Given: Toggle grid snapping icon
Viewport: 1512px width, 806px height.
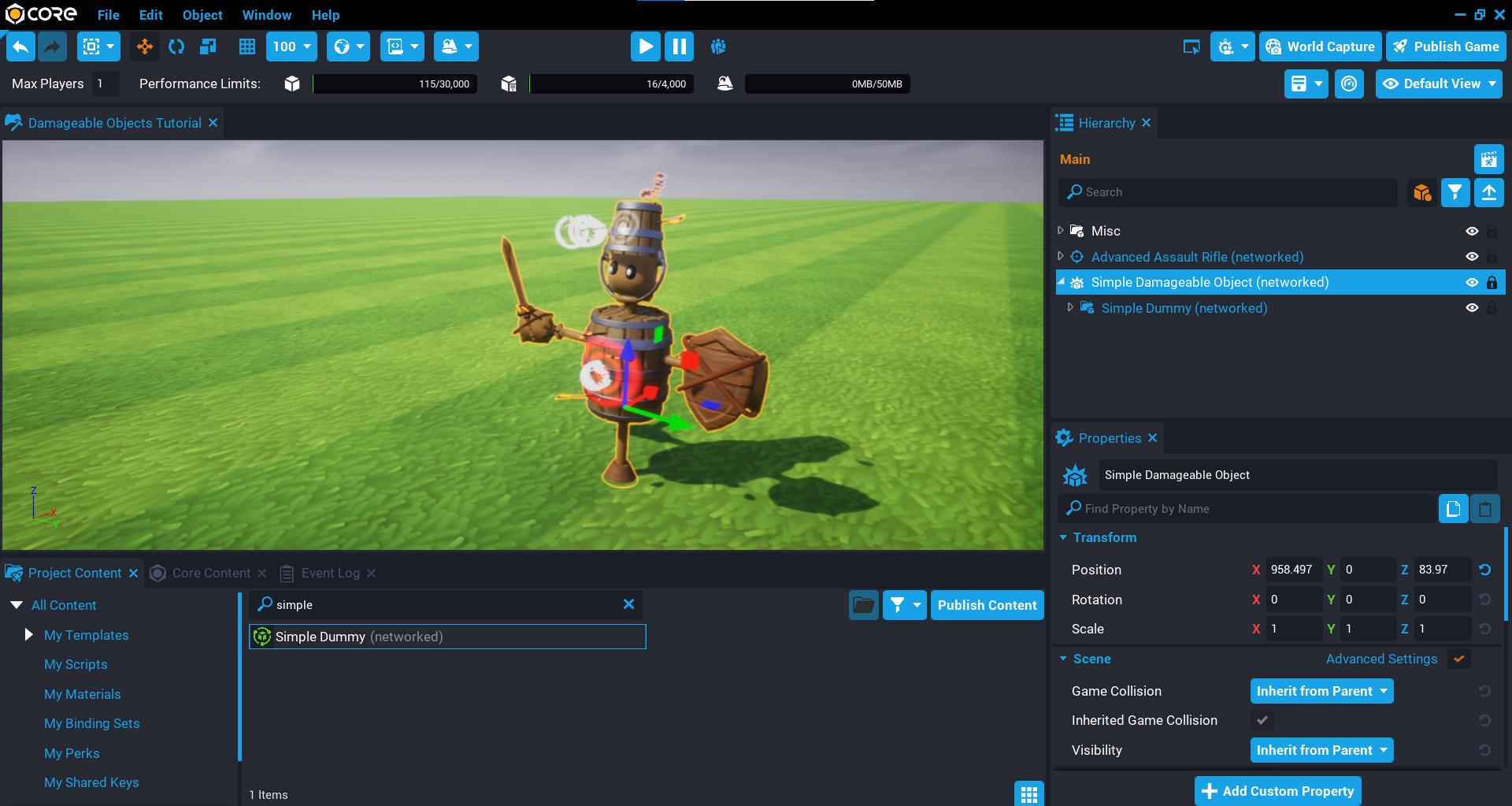Looking at the screenshot, I should pos(247,47).
